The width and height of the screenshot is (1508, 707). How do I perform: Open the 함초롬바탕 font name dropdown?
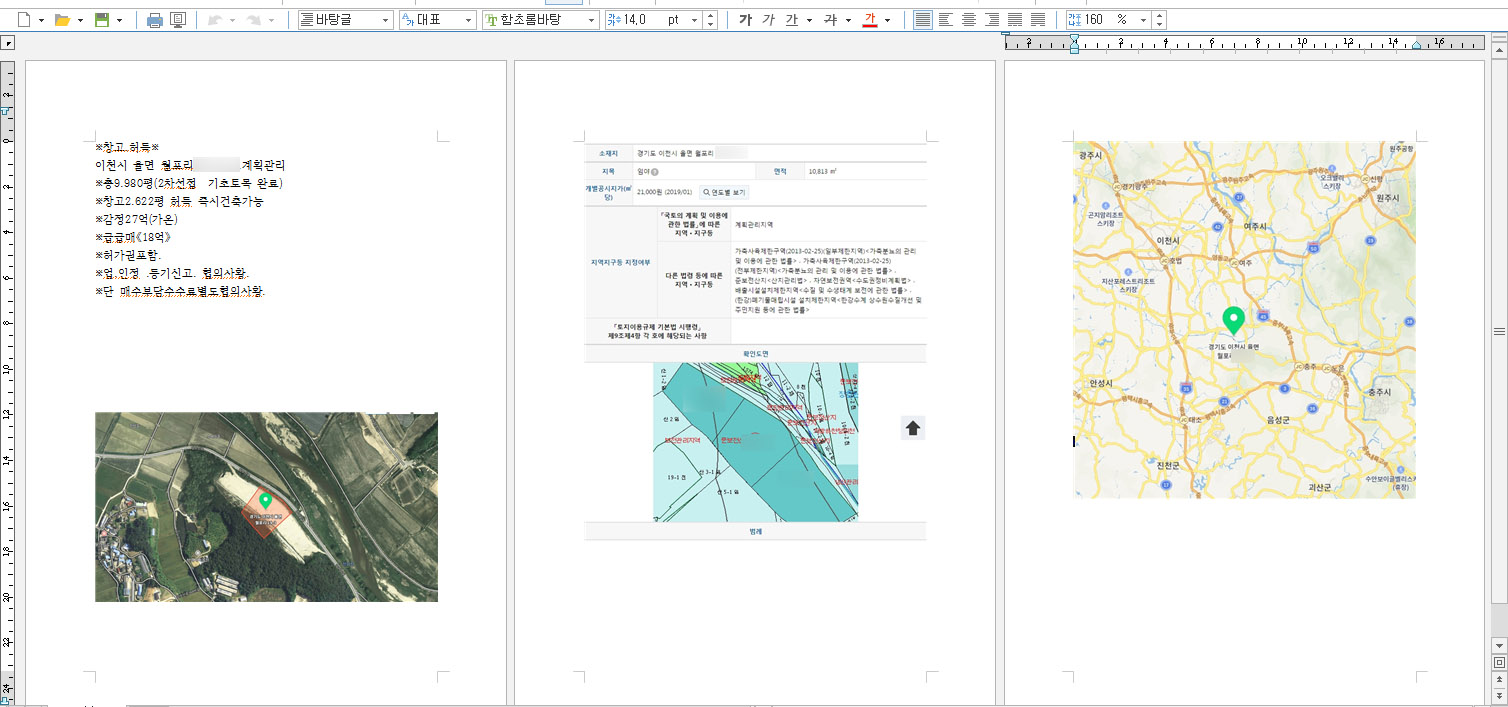tap(591, 20)
